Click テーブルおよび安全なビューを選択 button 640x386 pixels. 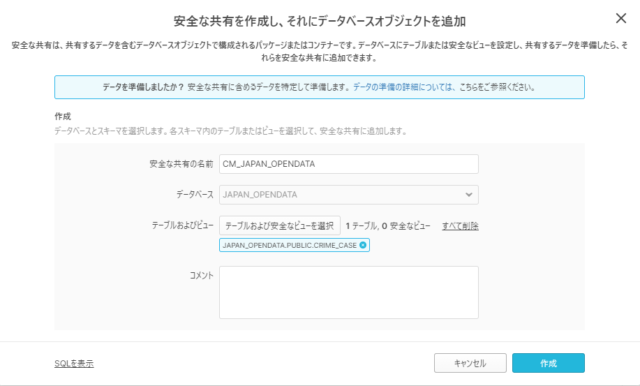tap(280, 226)
